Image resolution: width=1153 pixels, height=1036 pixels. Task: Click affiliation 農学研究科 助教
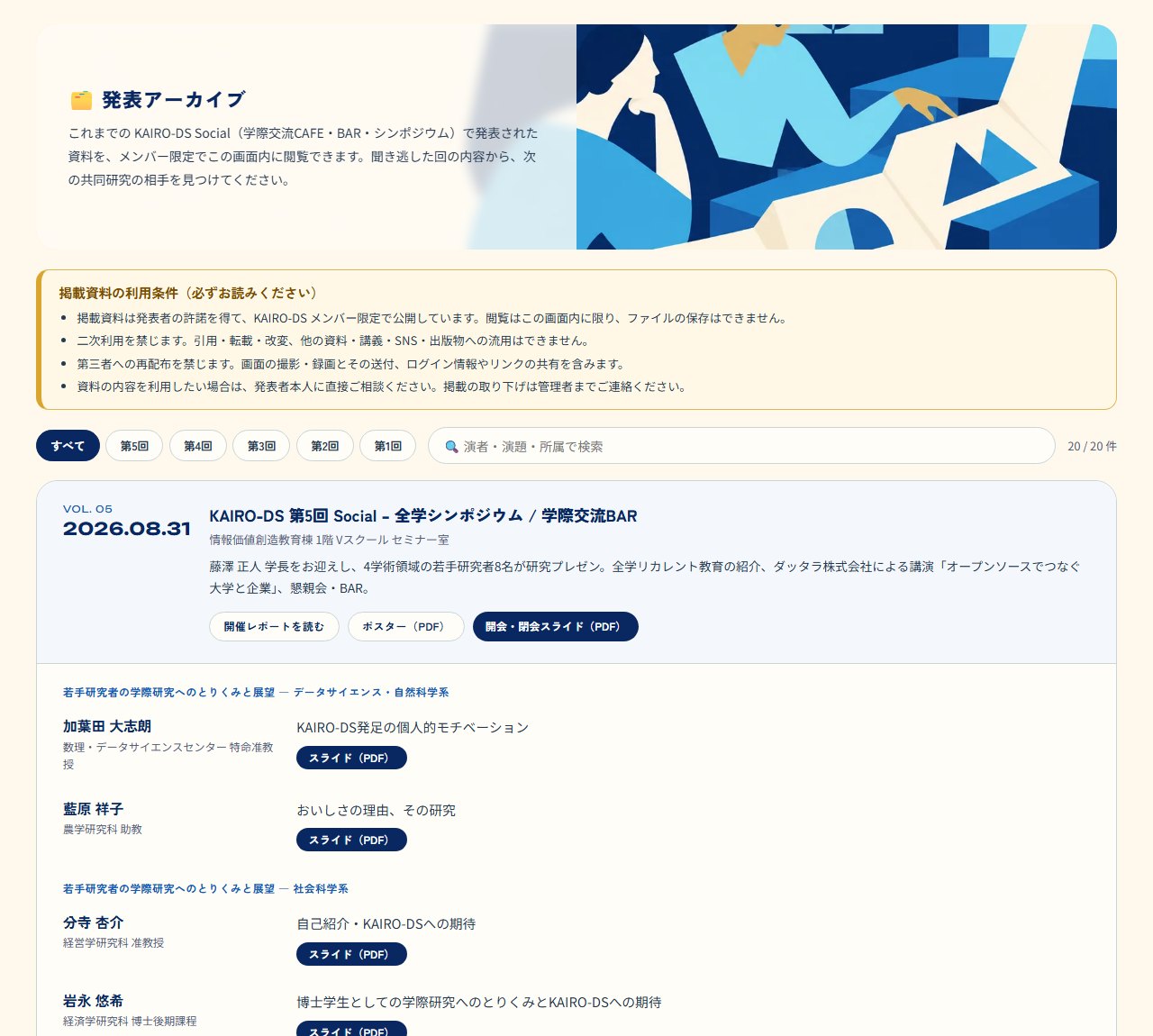pos(103,830)
